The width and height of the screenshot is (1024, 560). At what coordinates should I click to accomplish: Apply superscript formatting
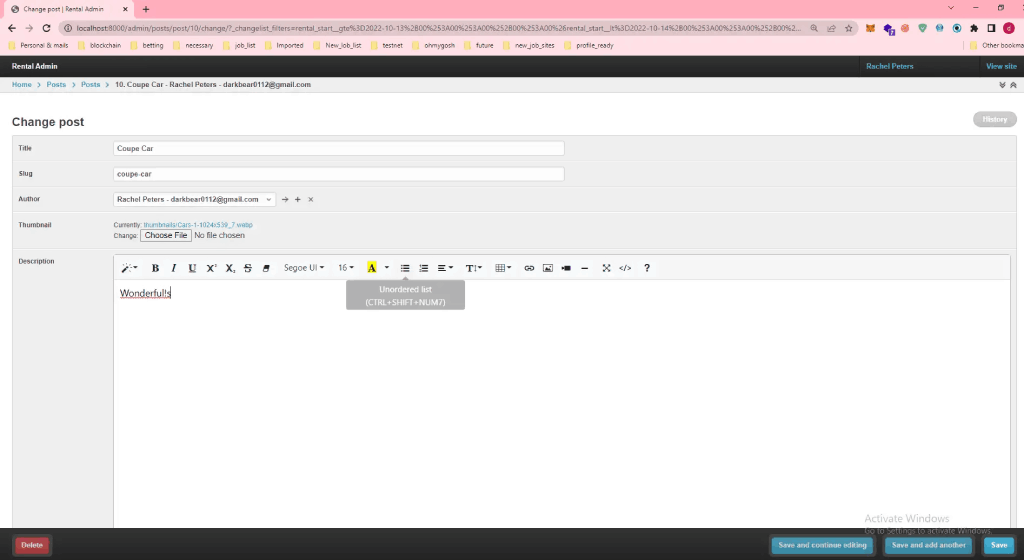point(211,268)
